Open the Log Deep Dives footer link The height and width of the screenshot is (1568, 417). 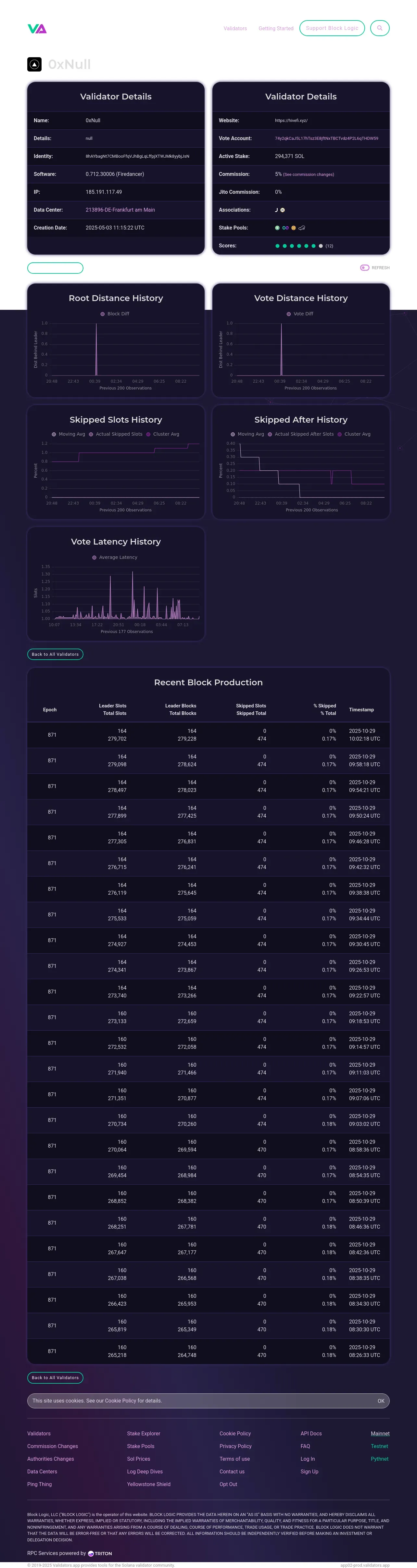coord(145,1472)
